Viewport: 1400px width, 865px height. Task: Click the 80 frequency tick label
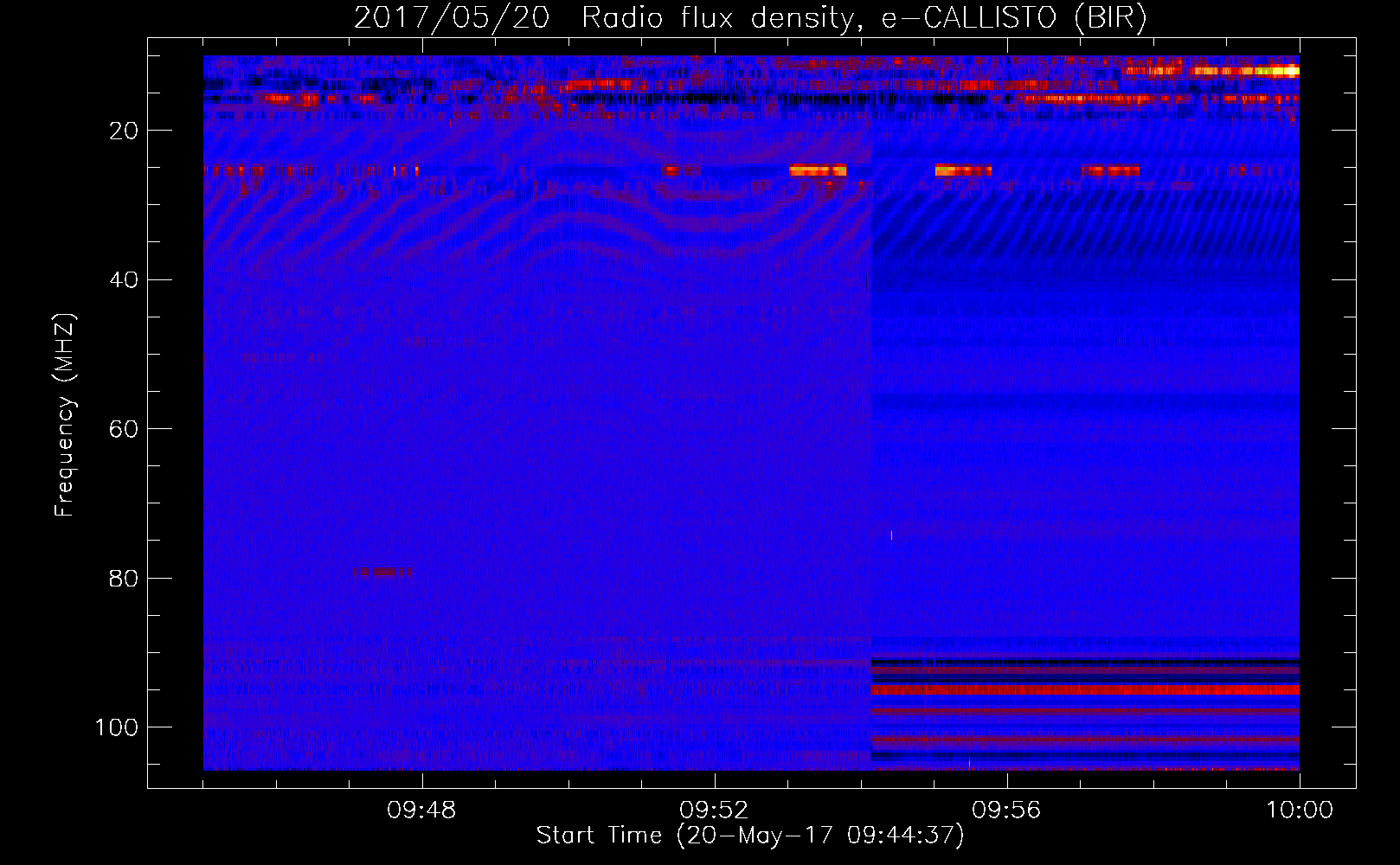(124, 579)
